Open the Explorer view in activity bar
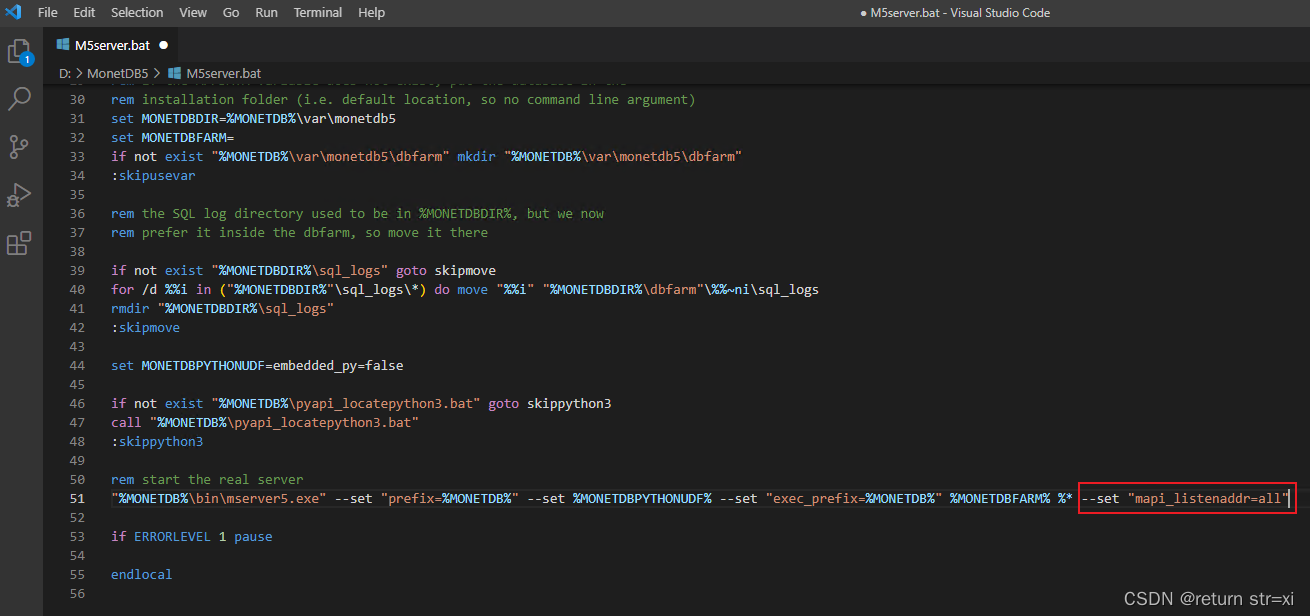 click(x=20, y=51)
